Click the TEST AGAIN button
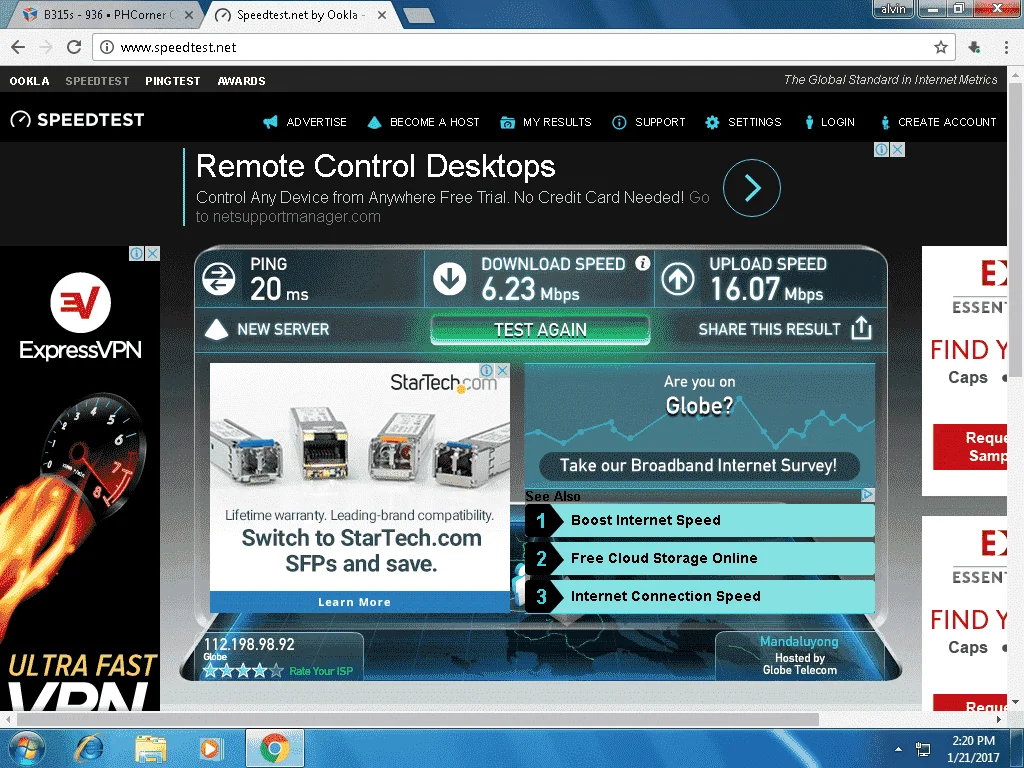This screenshot has width=1024, height=768. 540,330
